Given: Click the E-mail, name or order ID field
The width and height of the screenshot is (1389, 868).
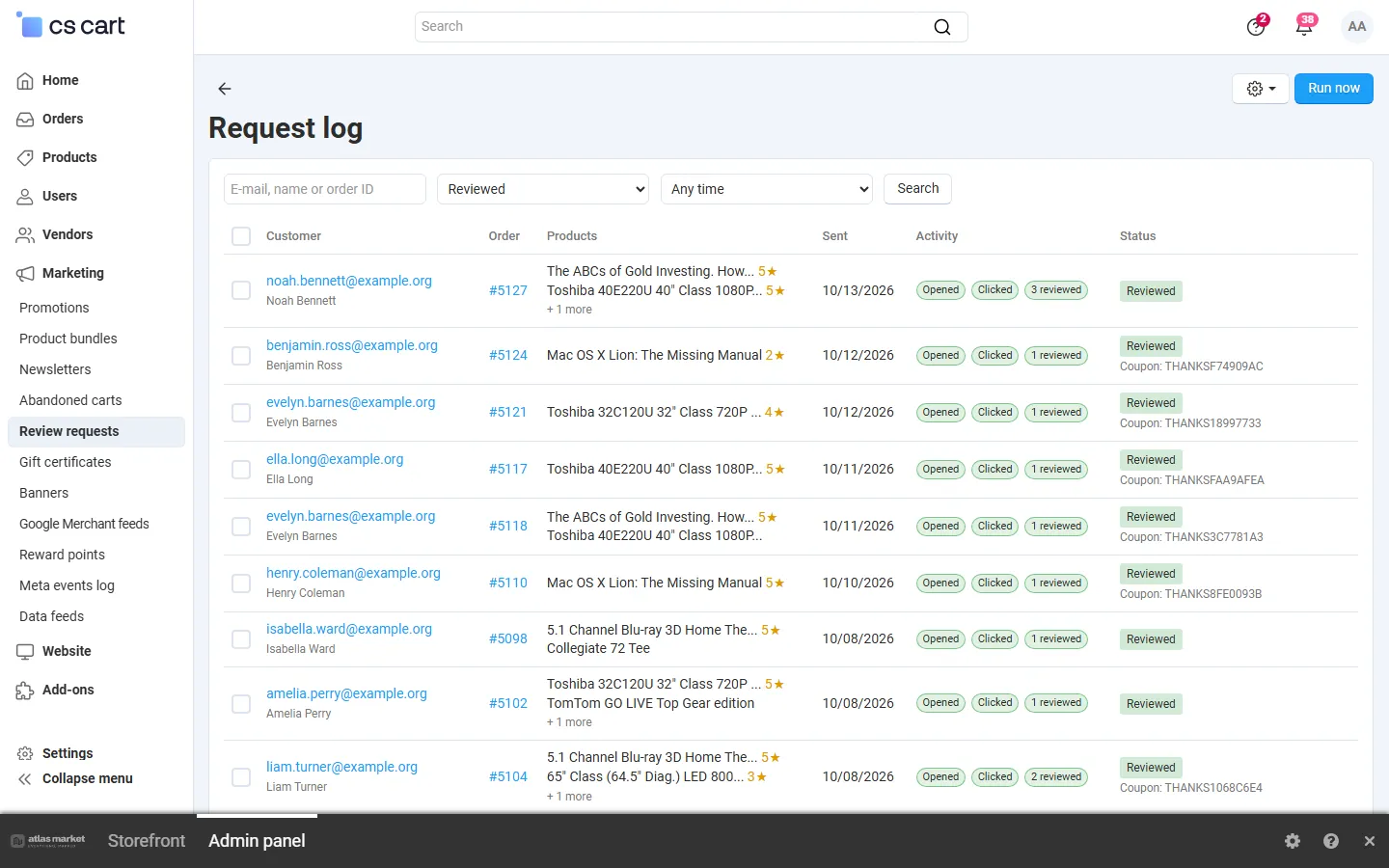Looking at the screenshot, I should click(x=325, y=189).
